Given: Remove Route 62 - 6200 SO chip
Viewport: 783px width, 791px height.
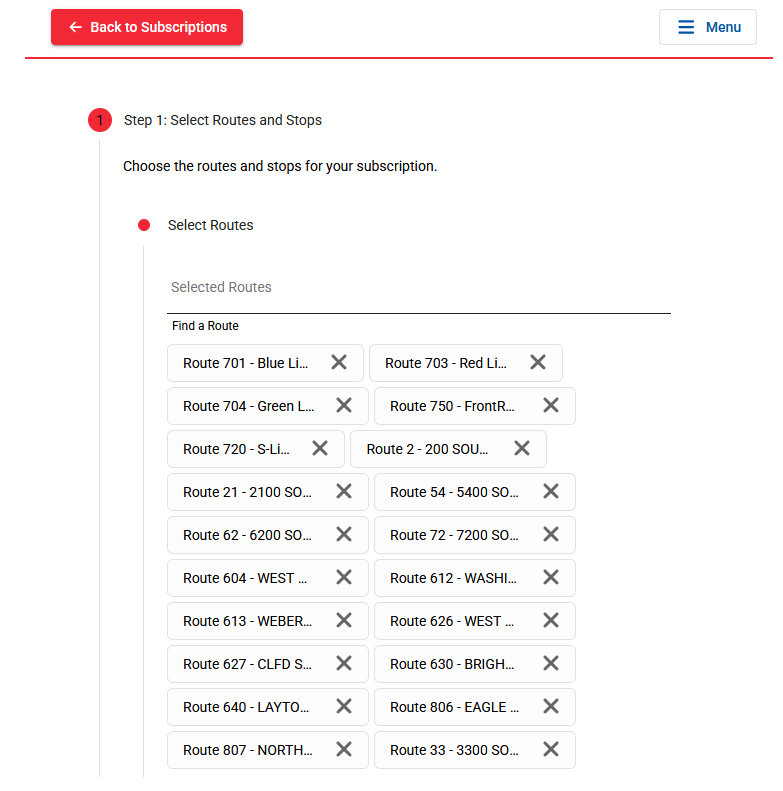Looking at the screenshot, I should coord(344,534).
